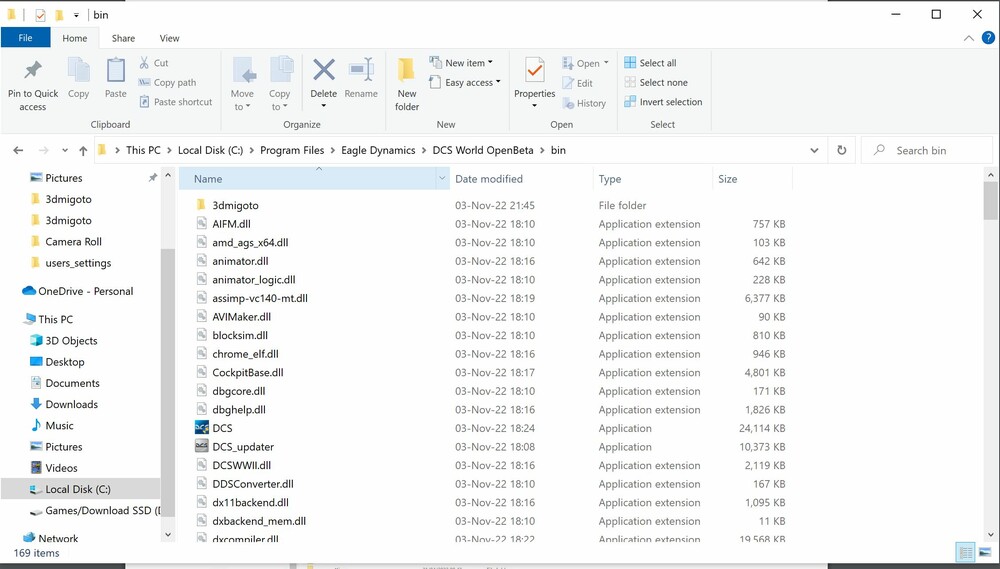1000x569 pixels.
Task: Select CockpitBase.dll file
Action: pyautogui.click(x=239, y=373)
